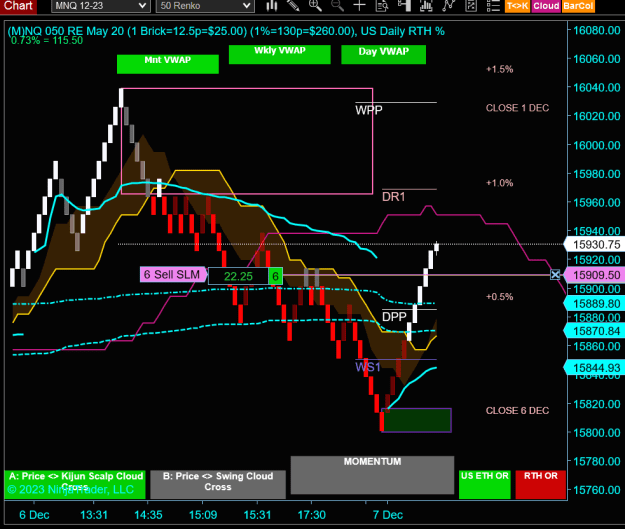
Task: Click the 16080.00 price axis label
Action: [597, 30]
